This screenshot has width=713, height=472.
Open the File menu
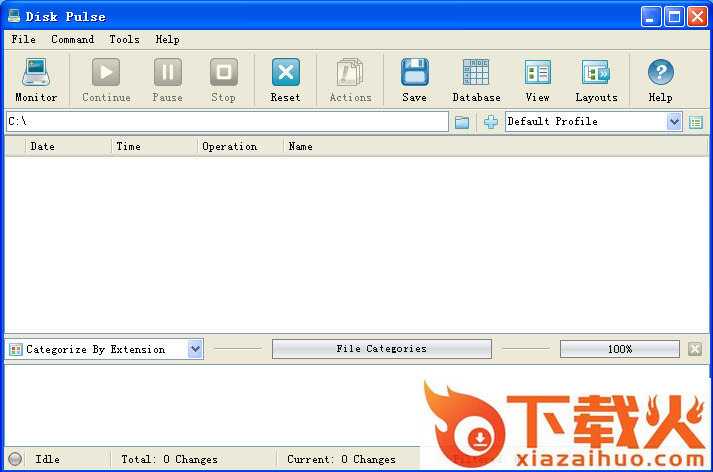pyautogui.click(x=24, y=40)
